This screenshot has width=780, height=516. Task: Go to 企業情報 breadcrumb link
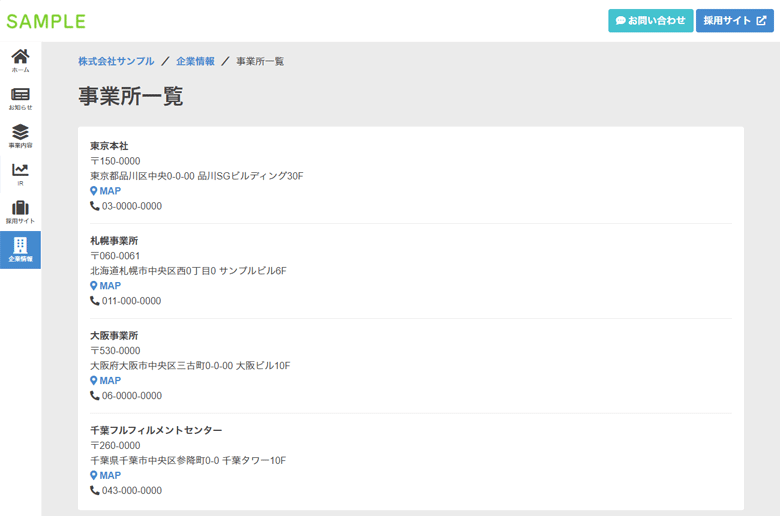click(x=195, y=62)
